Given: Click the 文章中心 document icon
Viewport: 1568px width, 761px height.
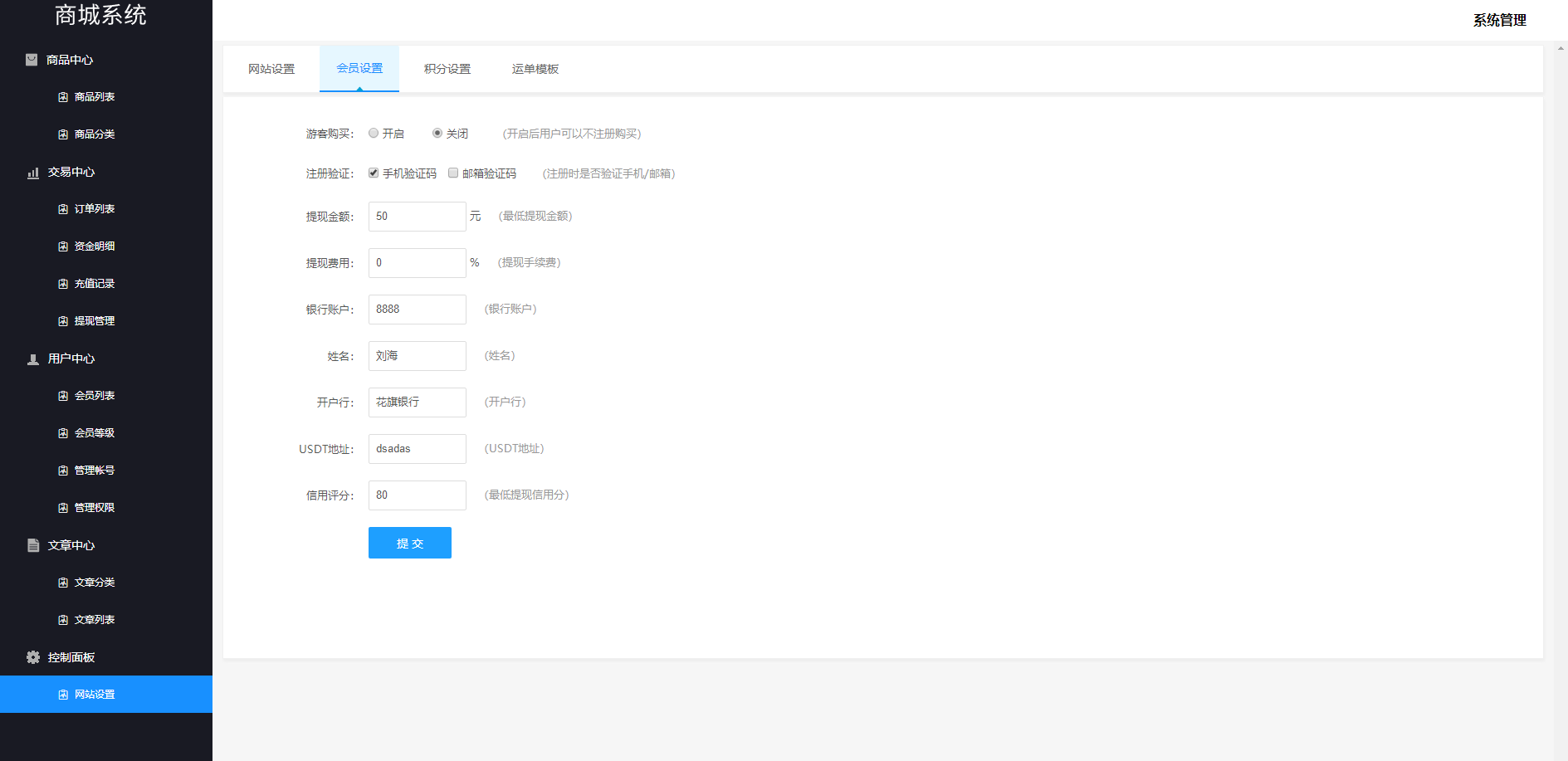Looking at the screenshot, I should tap(33, 545).
